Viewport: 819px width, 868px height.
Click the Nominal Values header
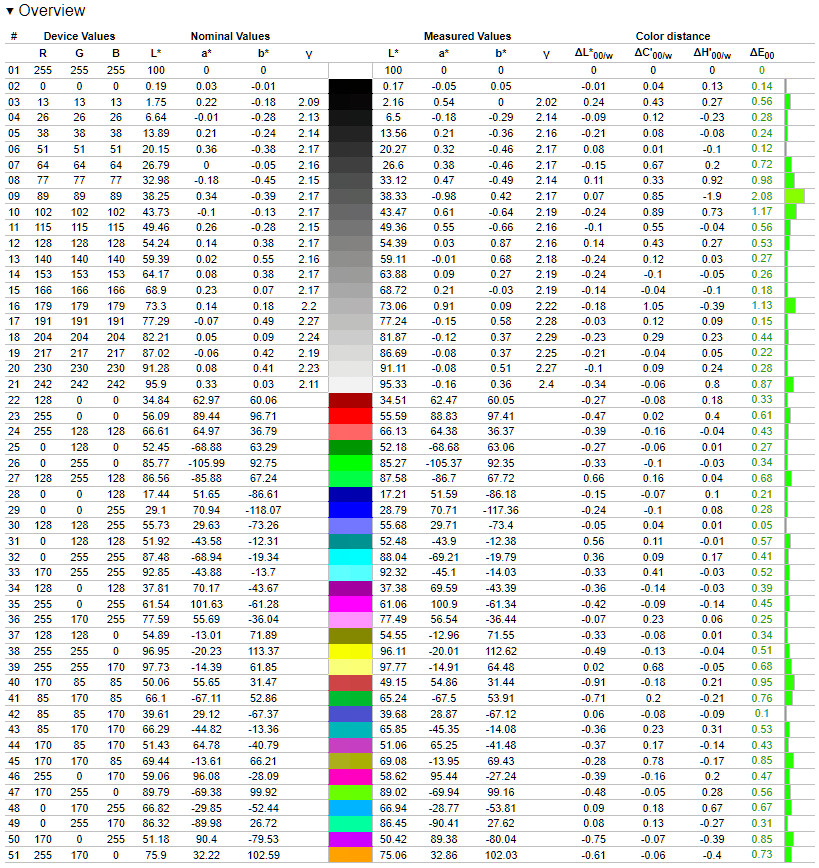tap(230, 36)
